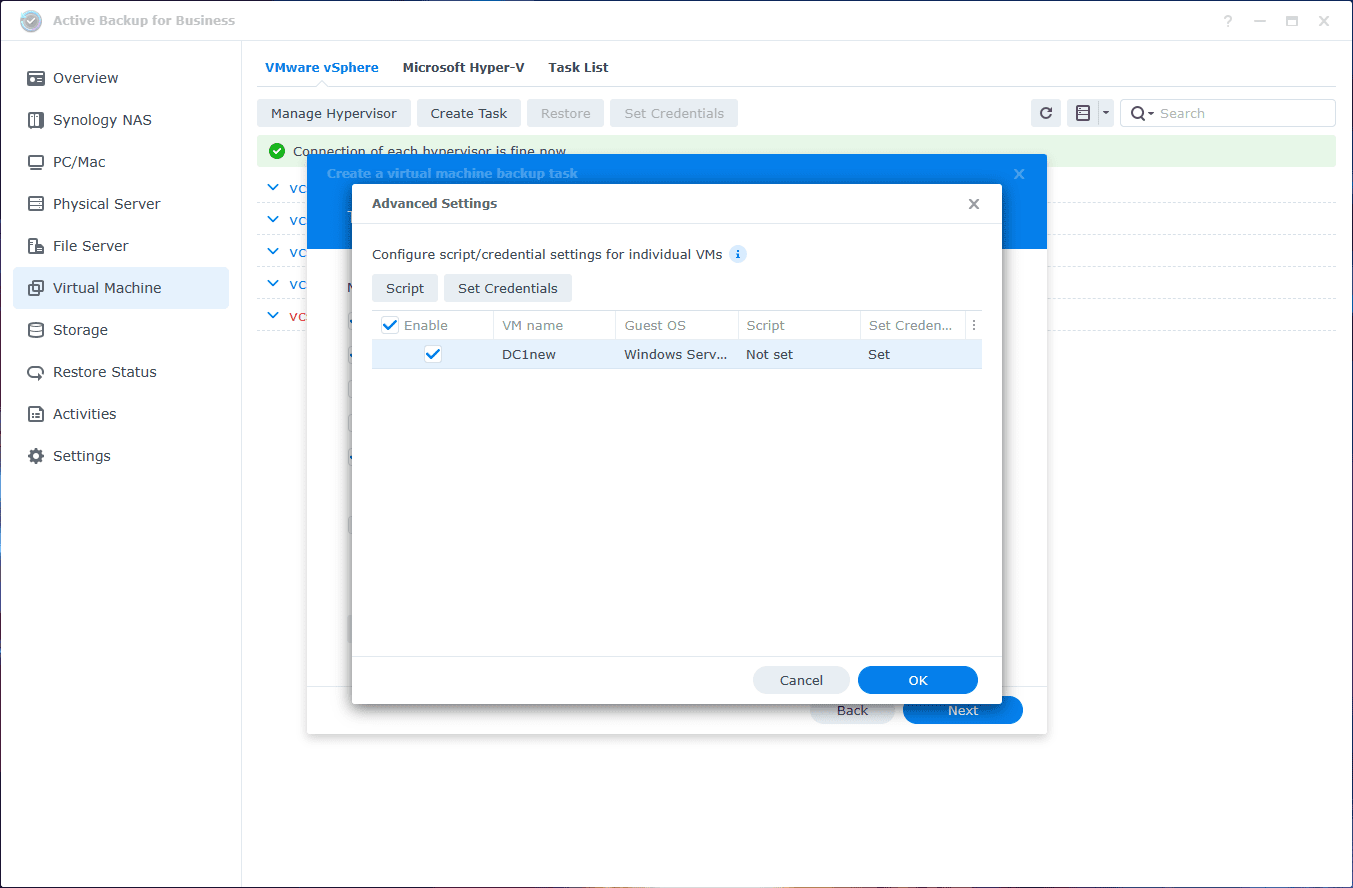The width and height of the screenshot is (1353, 888).
Task: Switch to the VMware vSphere tab
Action: pos(322,68)
